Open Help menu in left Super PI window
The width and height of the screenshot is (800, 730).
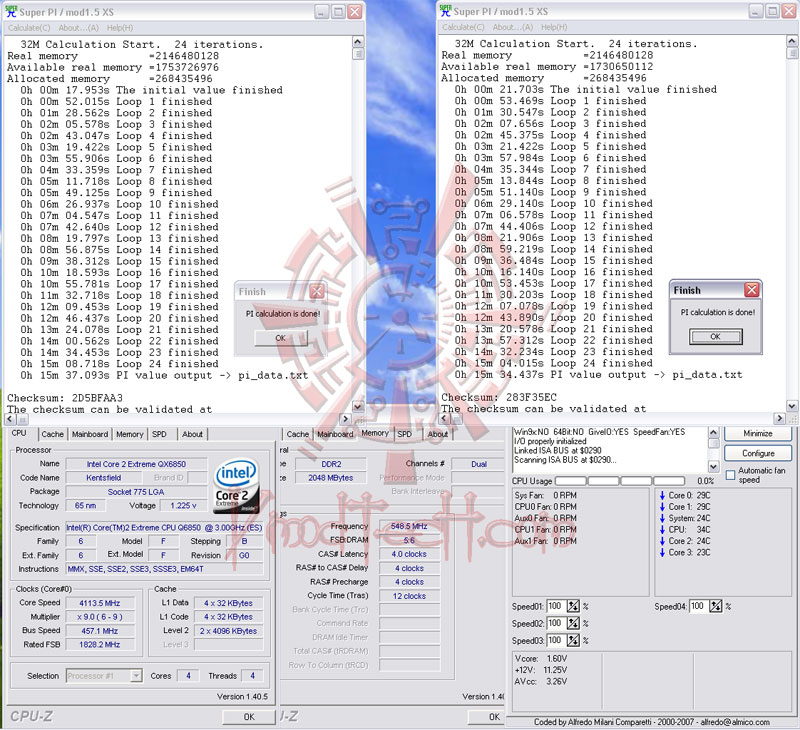click(x=120, y=28)
